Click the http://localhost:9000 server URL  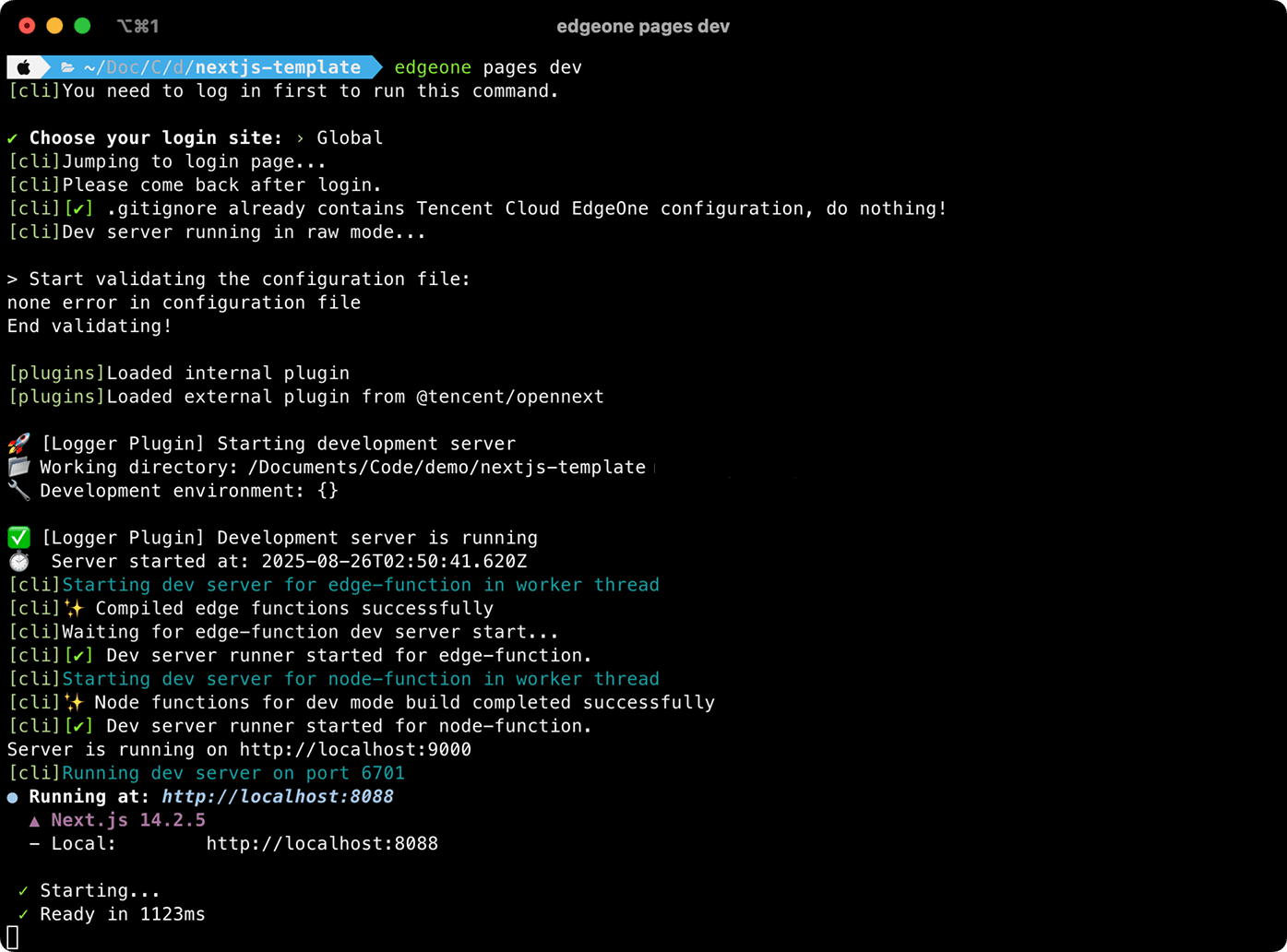pyautogui.click(x=355, y=750)
